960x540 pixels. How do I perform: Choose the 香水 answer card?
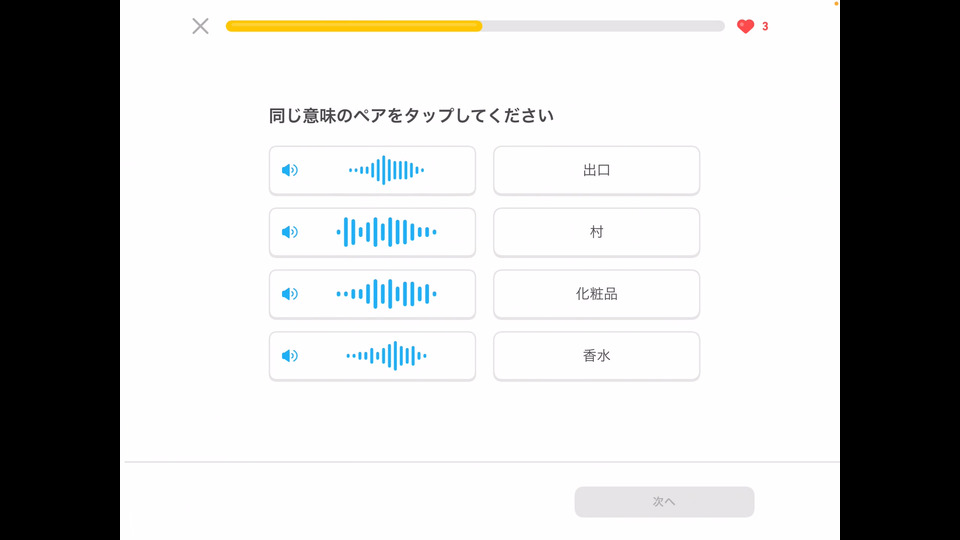coord(596,356)
